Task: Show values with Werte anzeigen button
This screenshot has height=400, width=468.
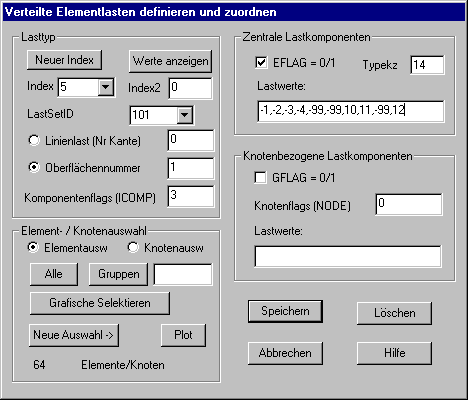Action: coord(170,61)
